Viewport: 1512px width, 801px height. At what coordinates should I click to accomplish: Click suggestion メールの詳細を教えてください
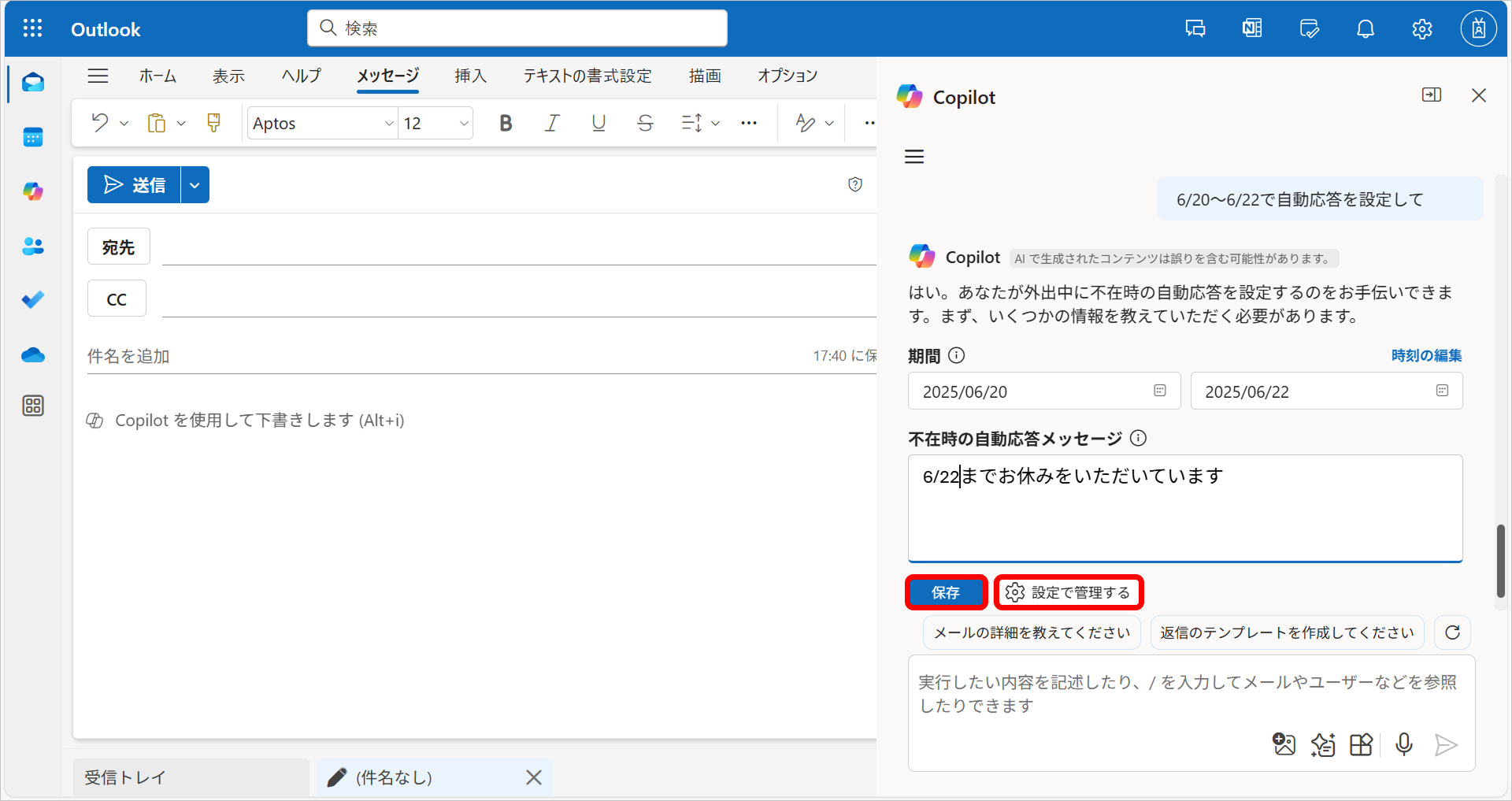click(x=1032, y=632)
